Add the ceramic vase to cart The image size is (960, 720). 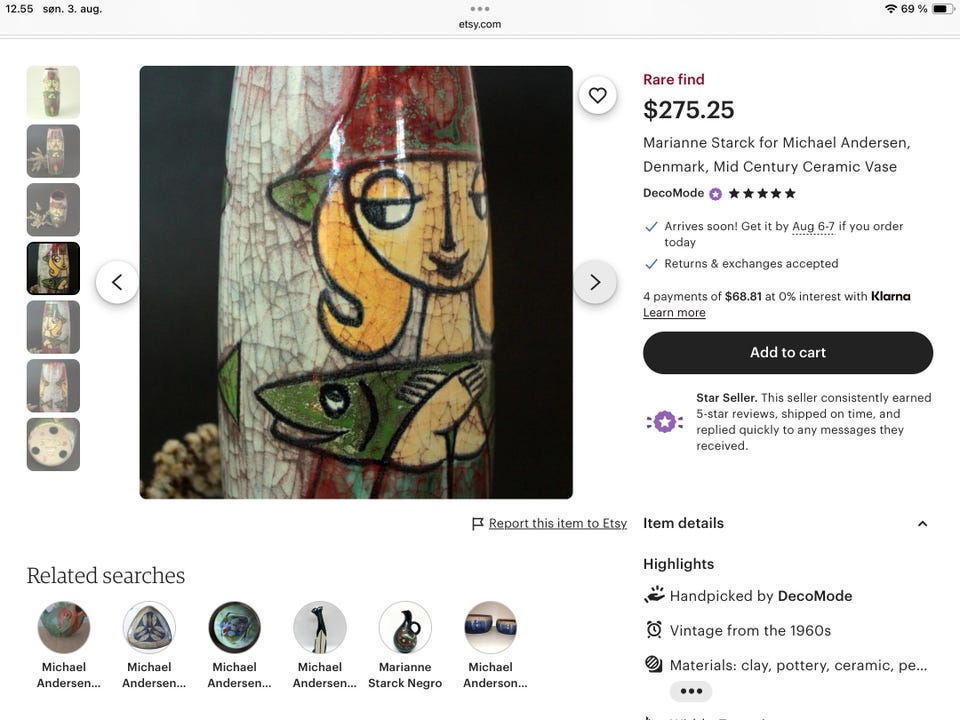pyautogui.click(x=788, y=353)
